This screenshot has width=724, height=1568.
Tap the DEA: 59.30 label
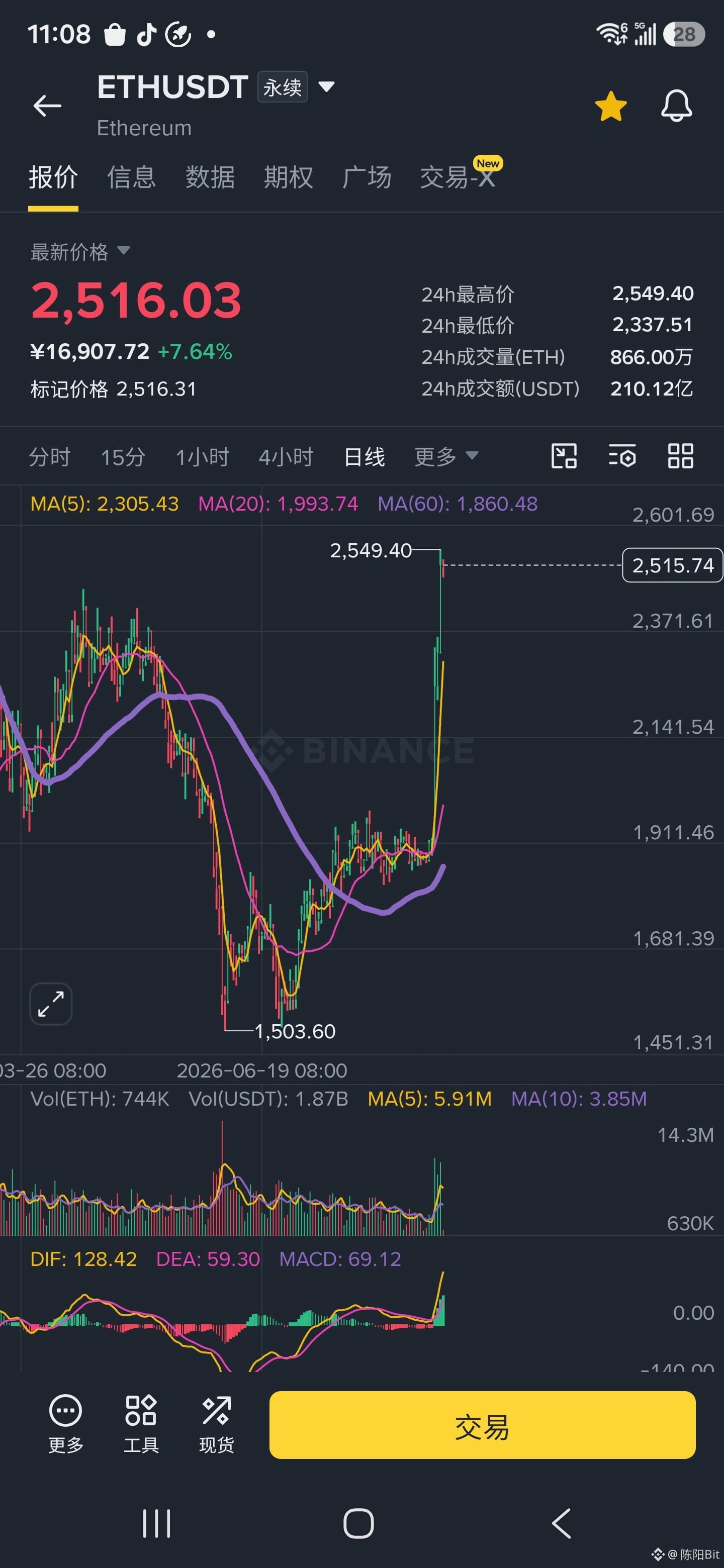point(208,1259)
